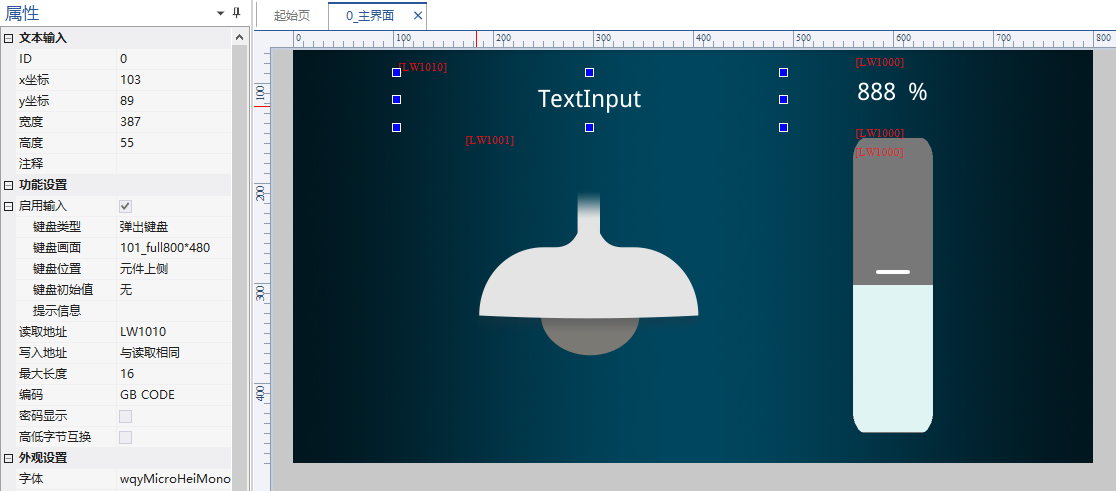Close the 0_主界面 tab
Screen dimensions: 1116x491
(418, 16)
